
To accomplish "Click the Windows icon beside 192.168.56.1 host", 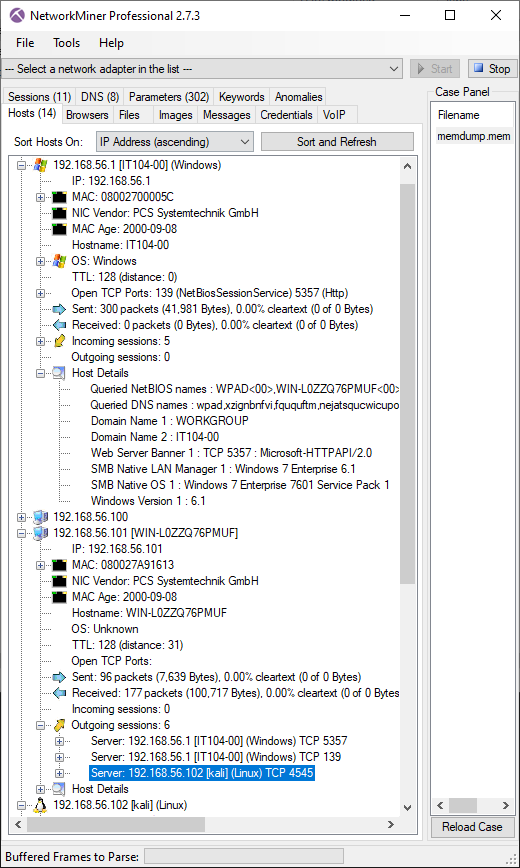I will [x=40, y=165].
